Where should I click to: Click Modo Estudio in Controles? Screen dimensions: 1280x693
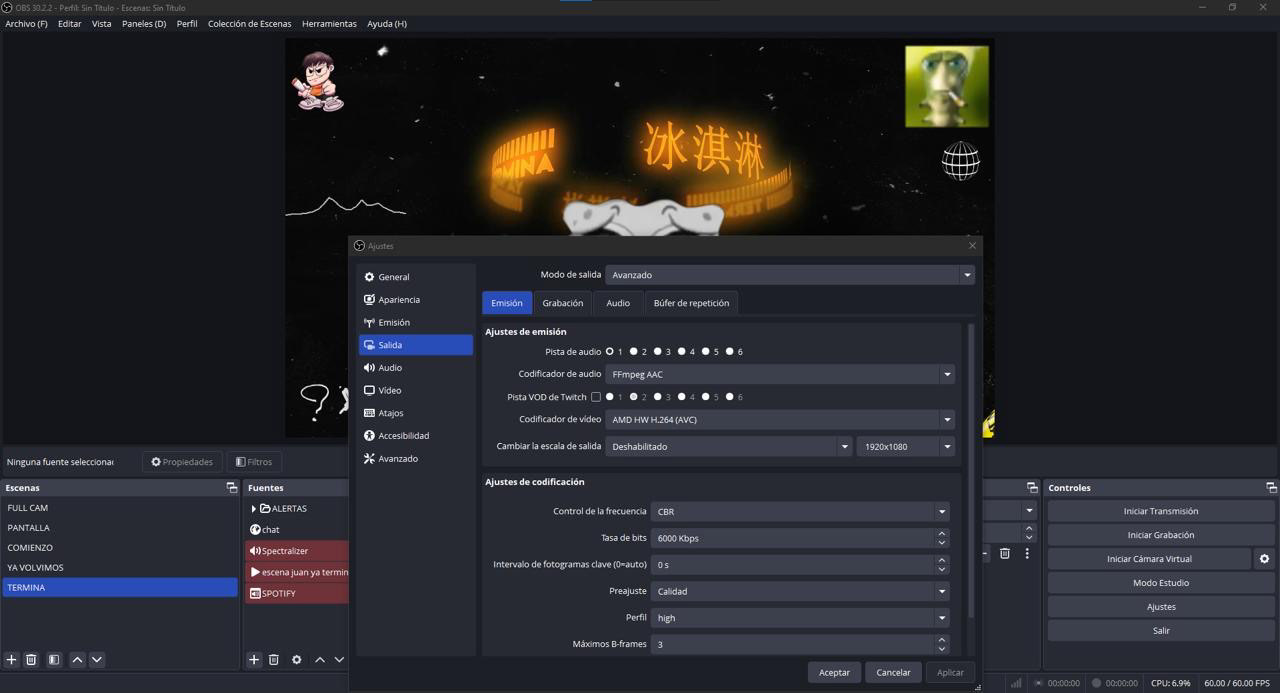(x=1160, y=583)
